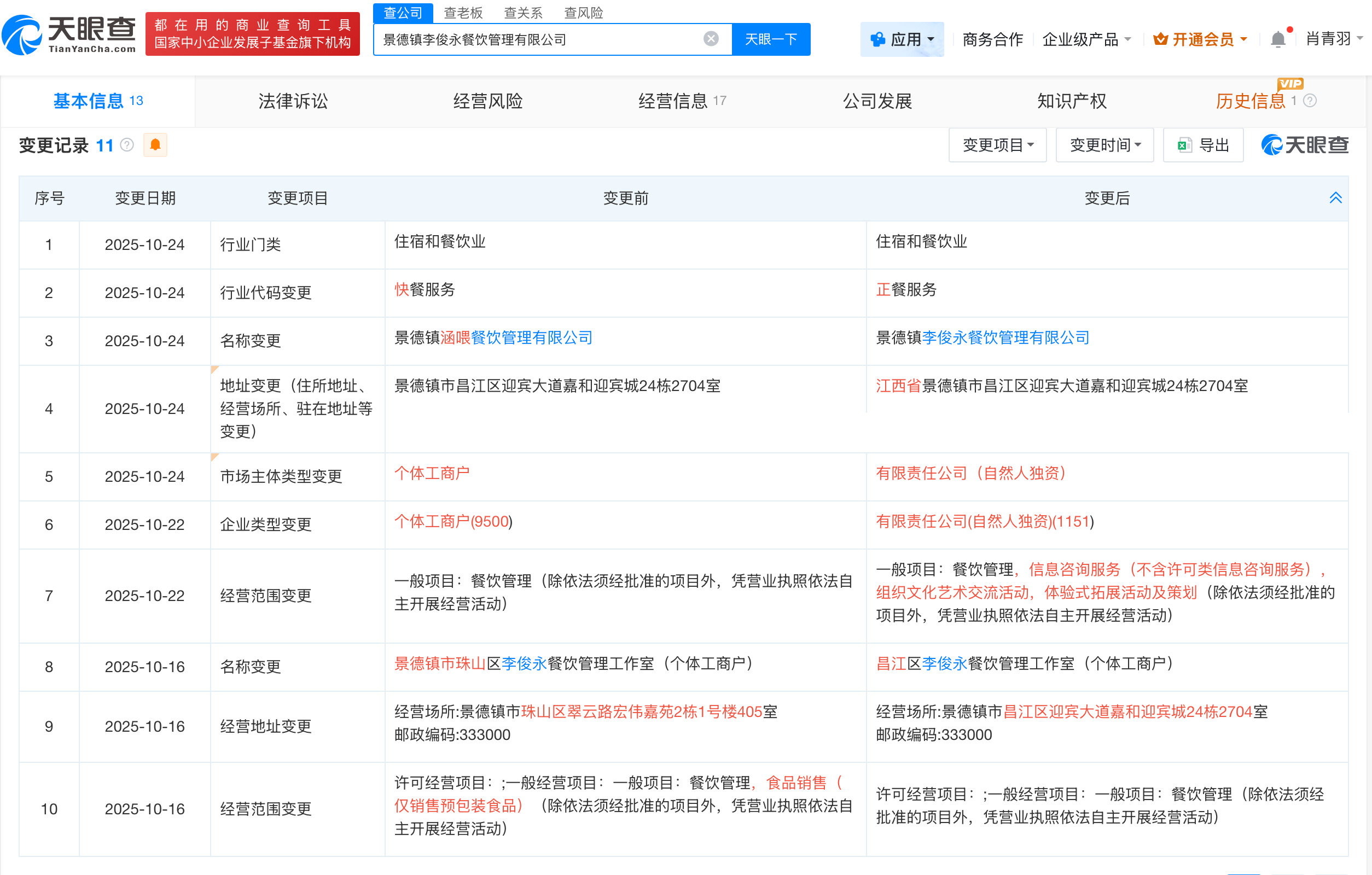Export records via the 导出 button
This screenshot has width=1372, height=875.
tap(1203, 145)
